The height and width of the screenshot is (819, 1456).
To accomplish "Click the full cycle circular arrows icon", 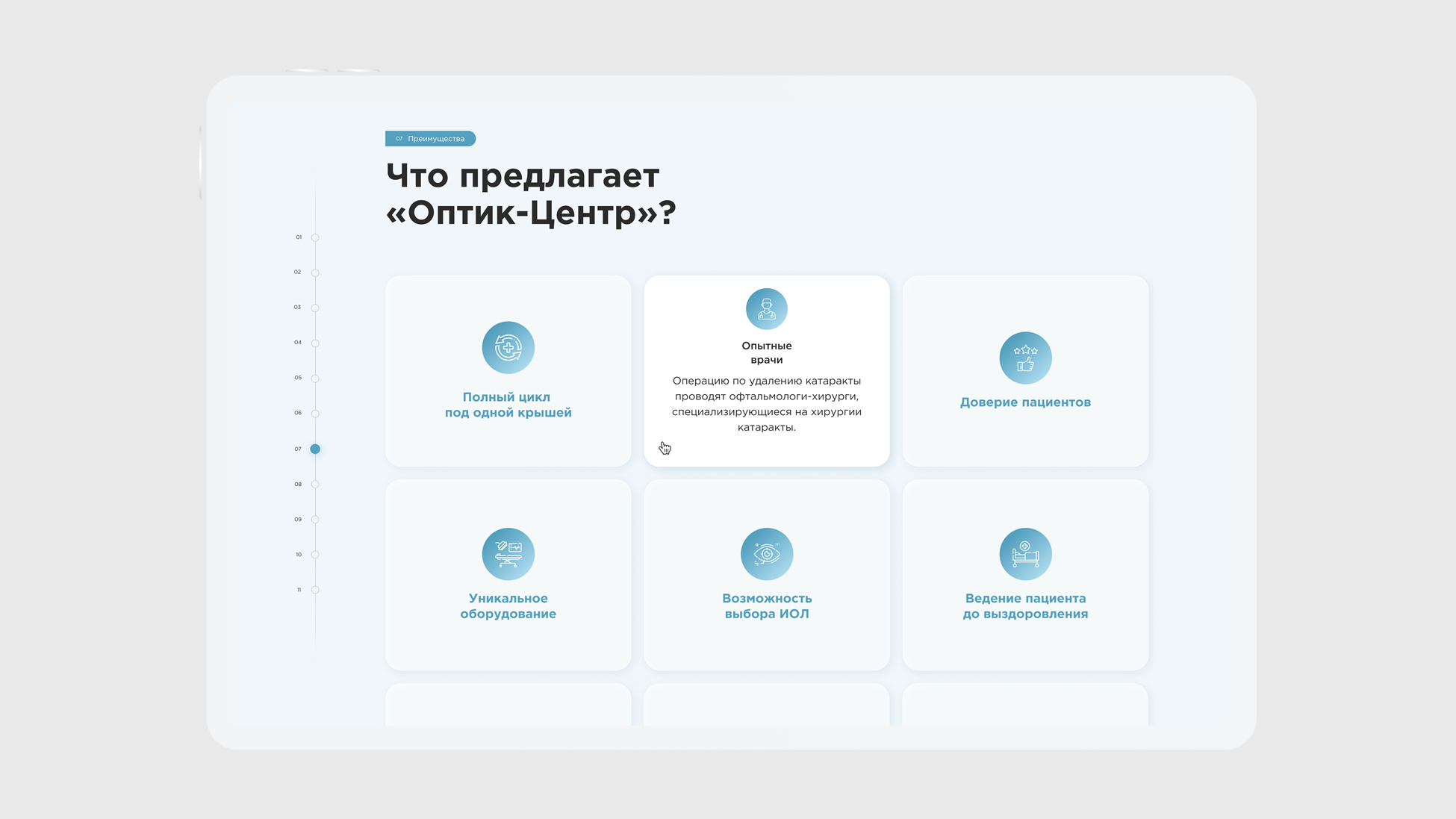I will [x=508, y=348].
